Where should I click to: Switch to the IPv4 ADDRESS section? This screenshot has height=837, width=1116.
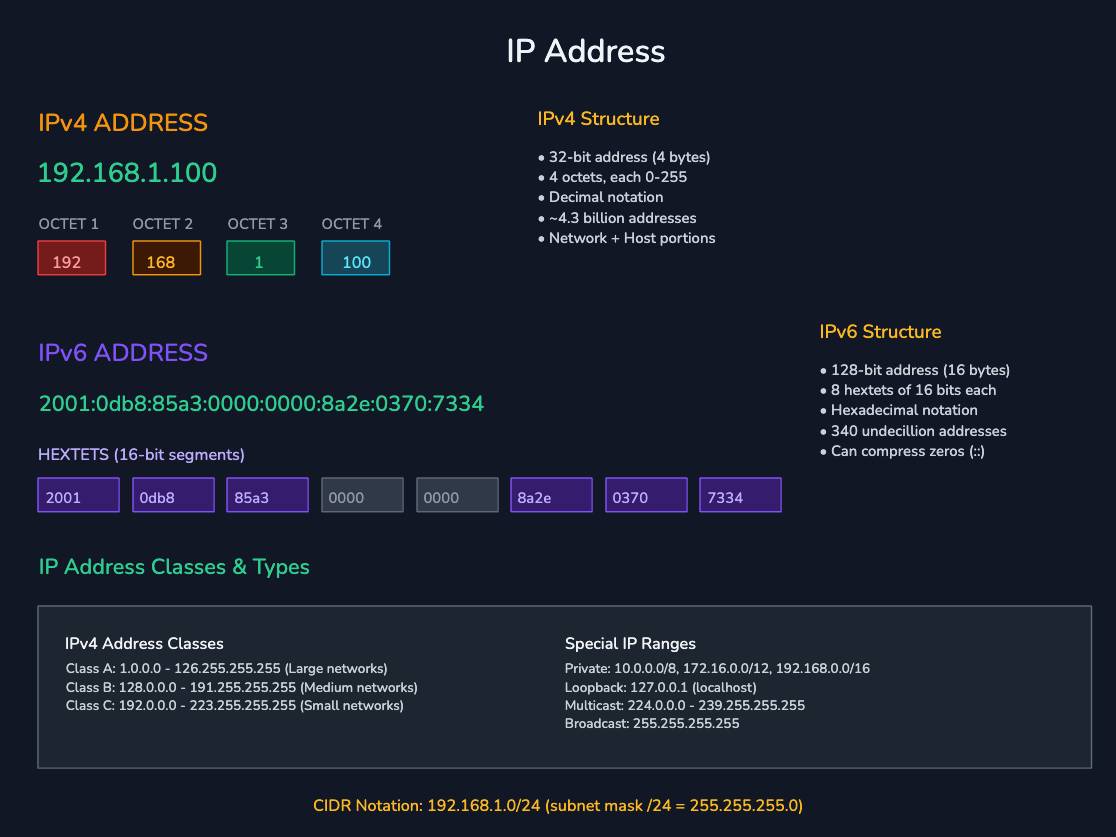click(x=122, y=122)
